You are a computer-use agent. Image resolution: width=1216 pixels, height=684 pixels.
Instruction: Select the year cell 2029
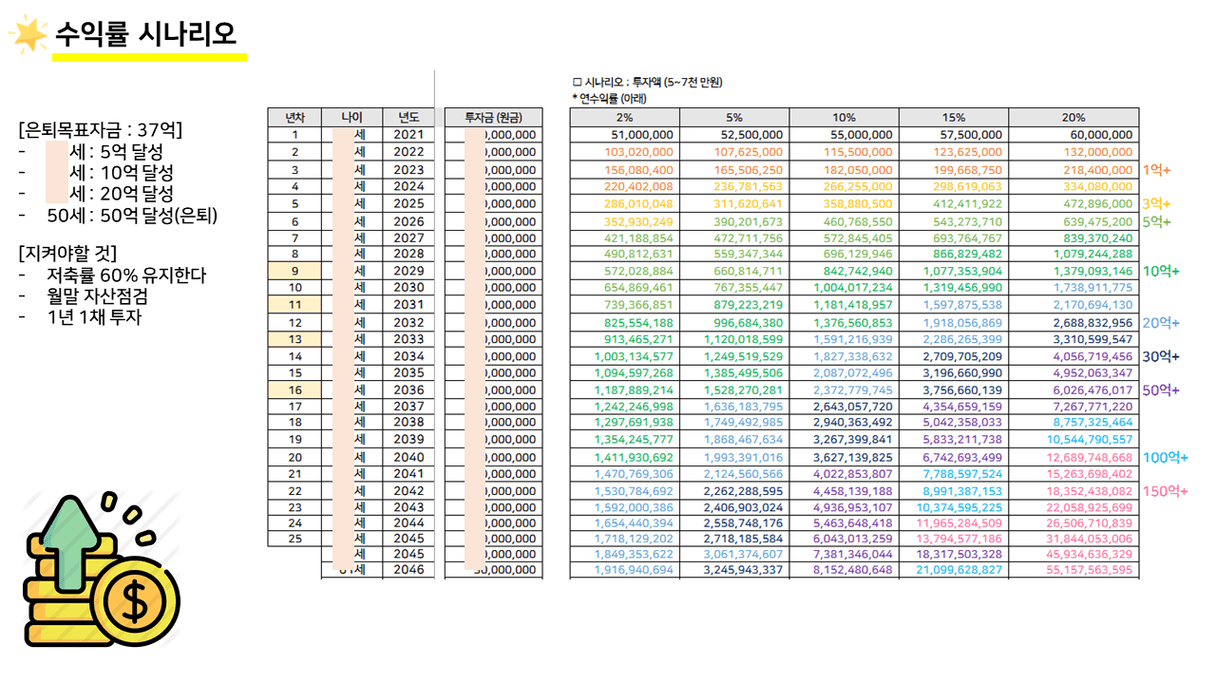(x=409, y=271)
